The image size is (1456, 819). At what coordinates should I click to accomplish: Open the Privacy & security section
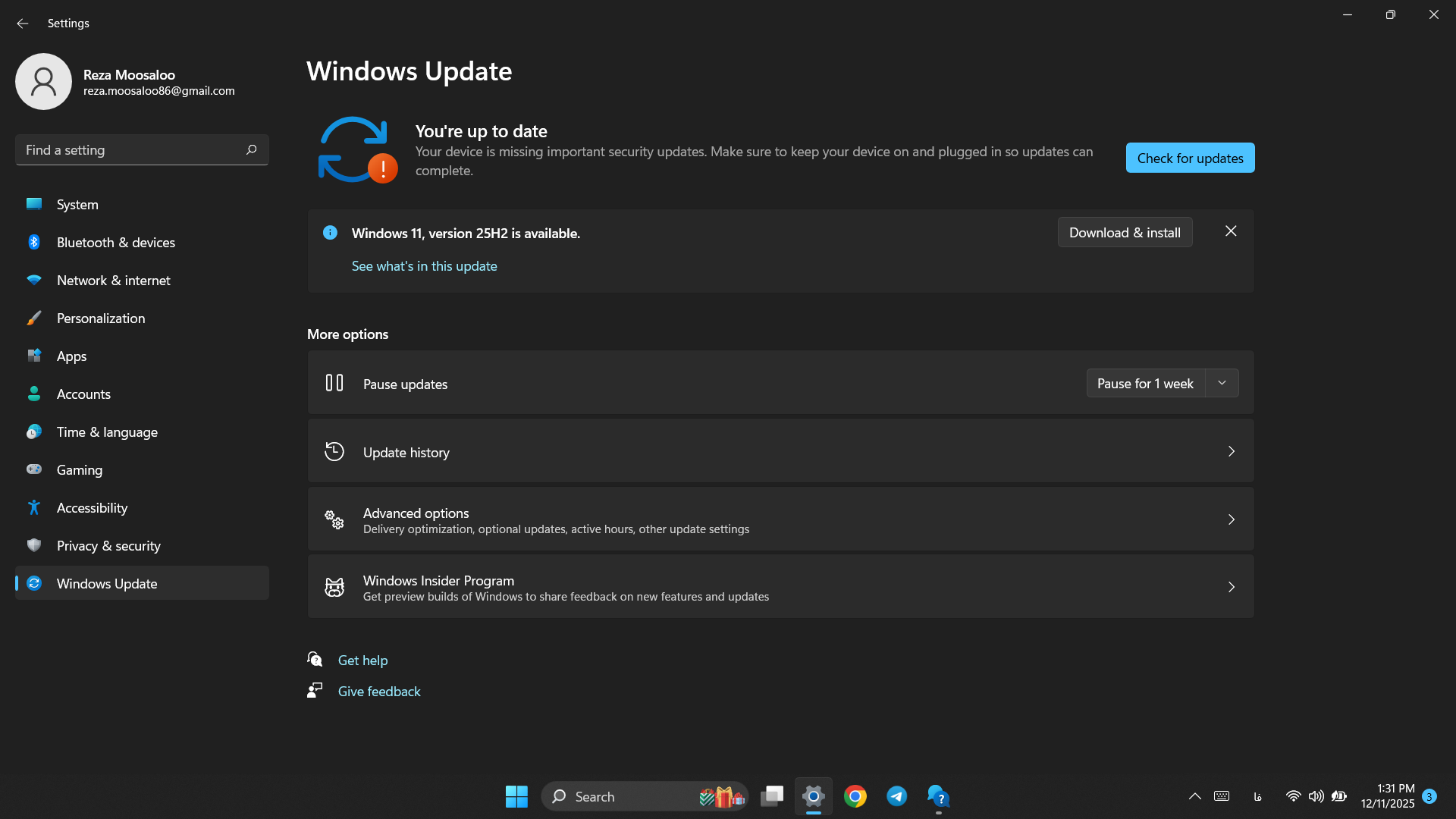pos(108,546)
